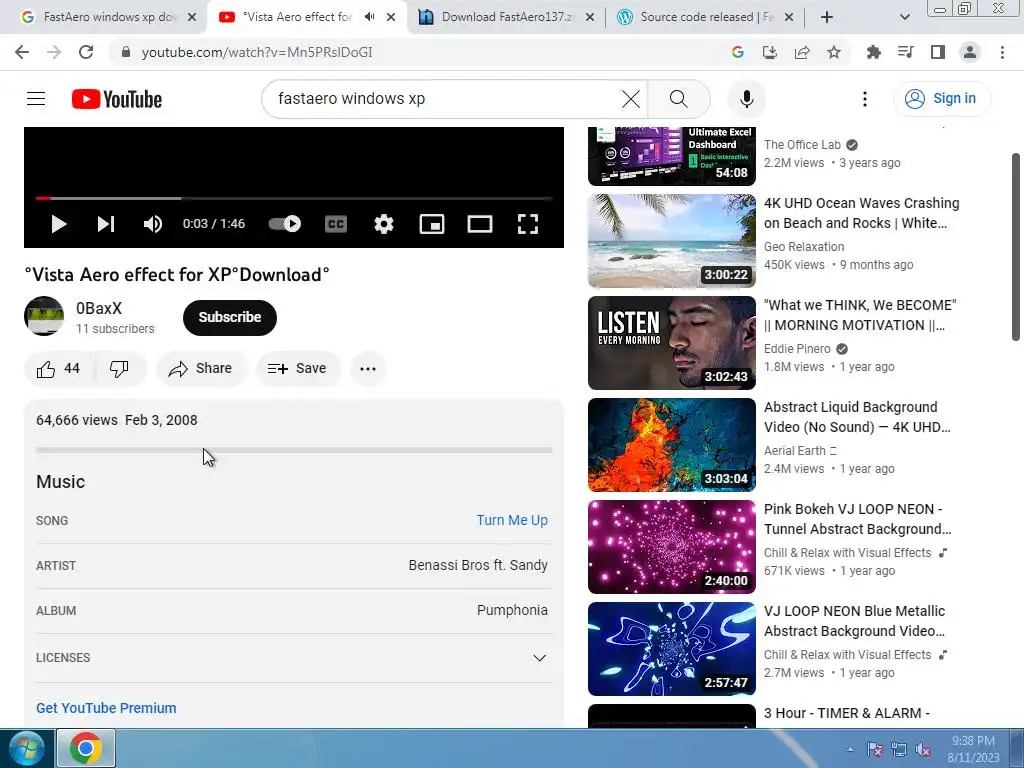This screenshot has height=768, width=1024.
Task: Click the Sign in button
Action: tap(942, 99)
